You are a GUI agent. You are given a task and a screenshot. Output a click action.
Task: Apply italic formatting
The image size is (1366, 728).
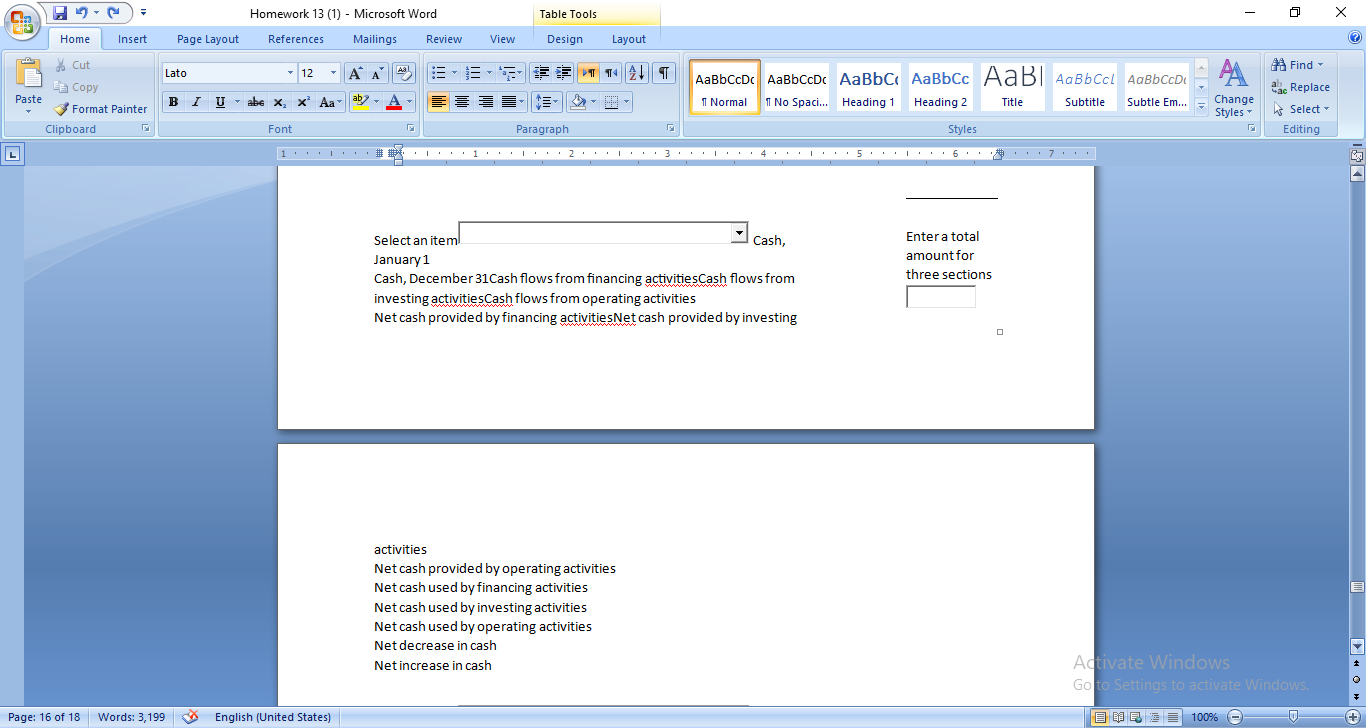click(197, 101)
